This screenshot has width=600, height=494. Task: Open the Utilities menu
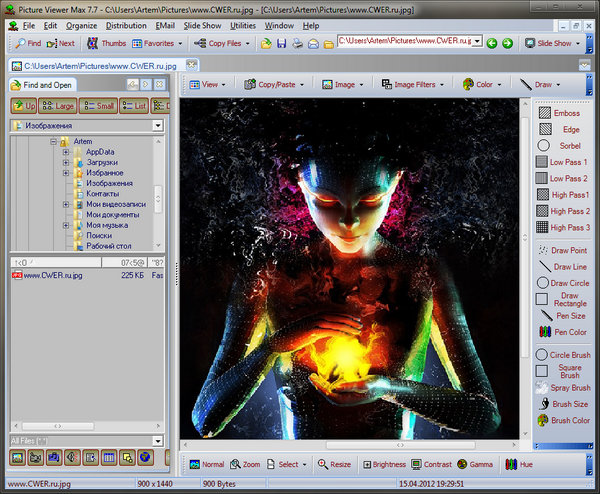tap(243, 24)
